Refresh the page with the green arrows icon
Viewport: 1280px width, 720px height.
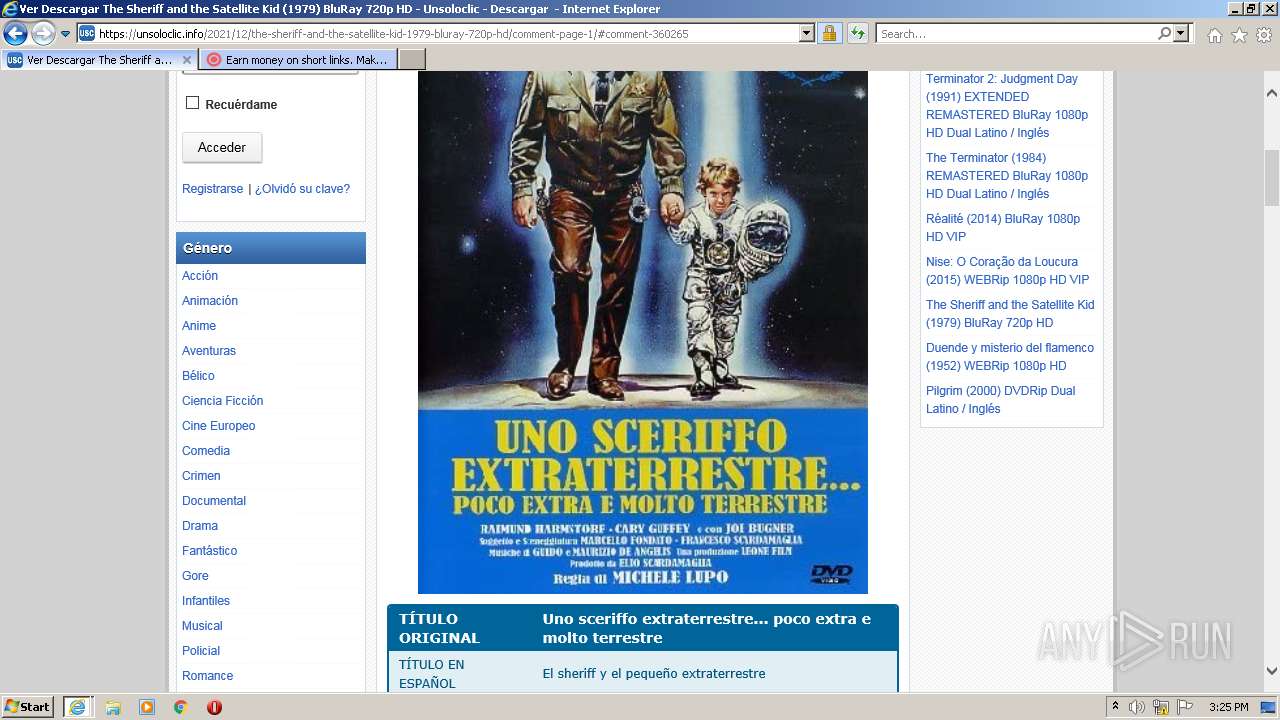pyautogui.click(x=857, y=34)
